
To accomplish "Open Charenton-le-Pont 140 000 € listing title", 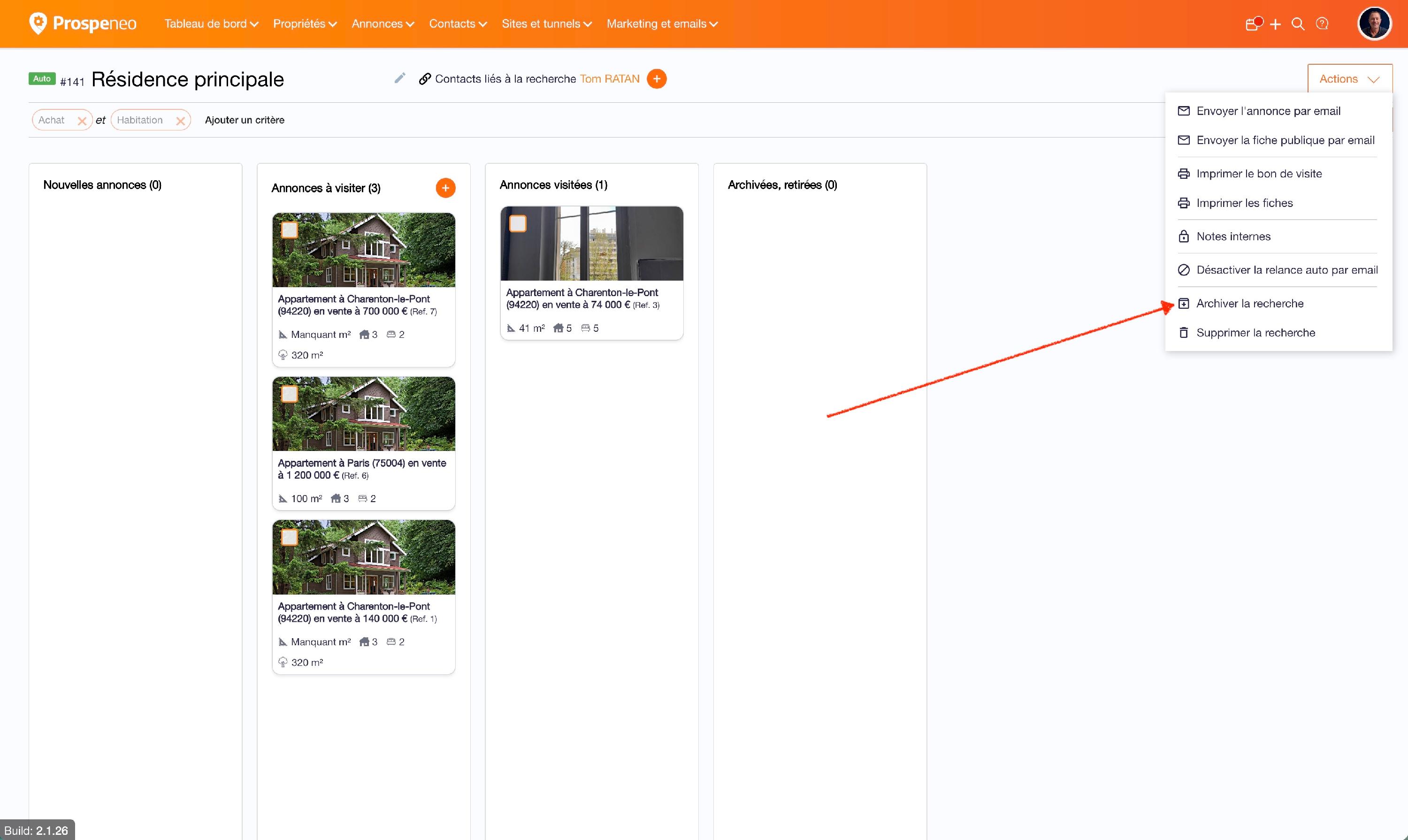I will point(357,612).
